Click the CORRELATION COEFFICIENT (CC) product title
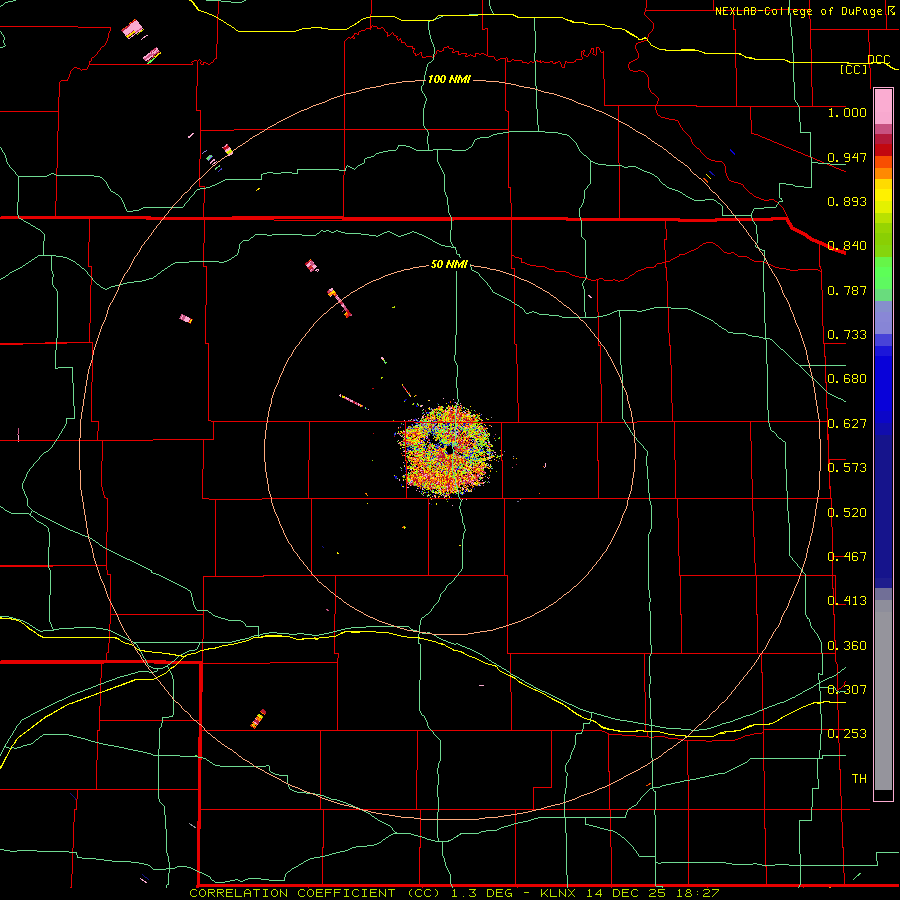The width and height of the screenshot is (900, 900). click(x=315, y=893)
